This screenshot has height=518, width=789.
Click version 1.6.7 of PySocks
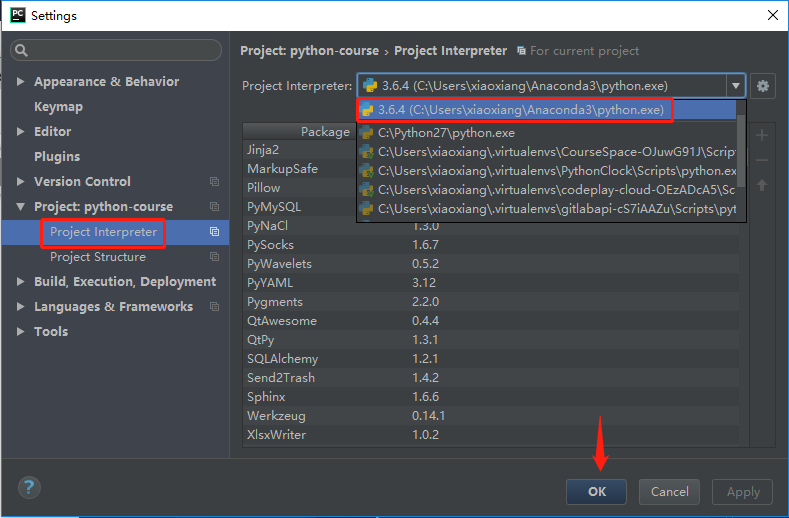tap(425, 245)
